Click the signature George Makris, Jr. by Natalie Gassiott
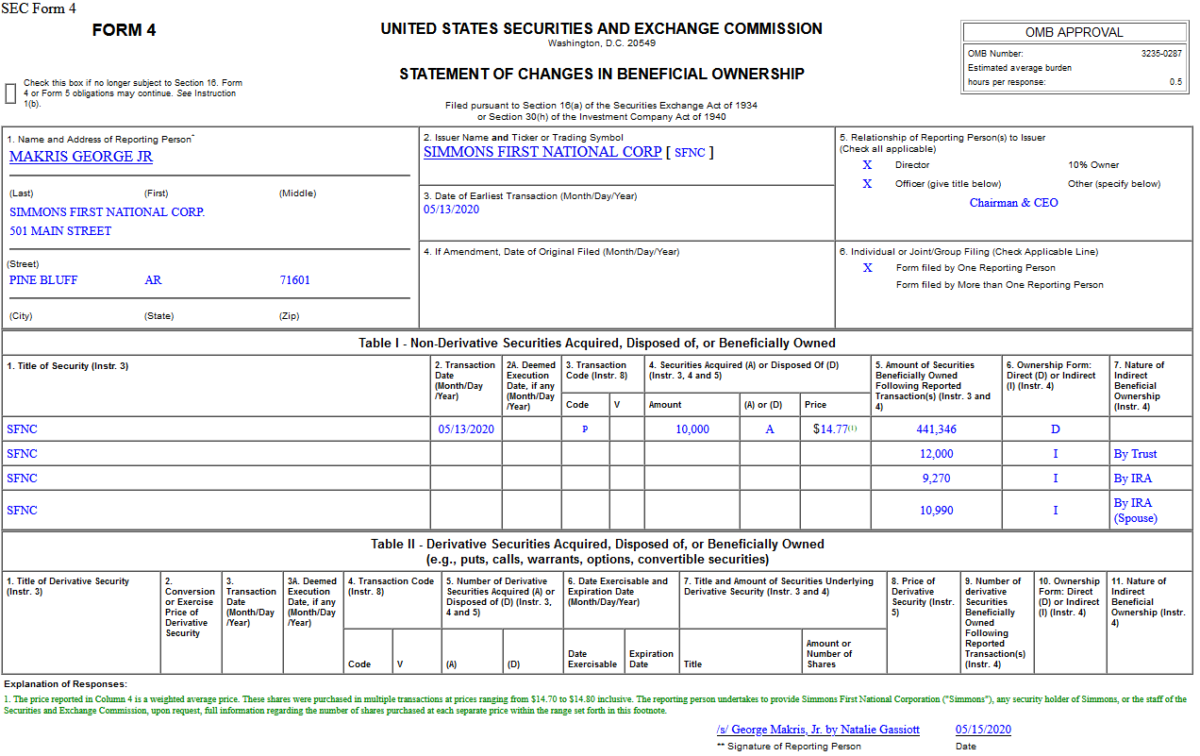 818,730
